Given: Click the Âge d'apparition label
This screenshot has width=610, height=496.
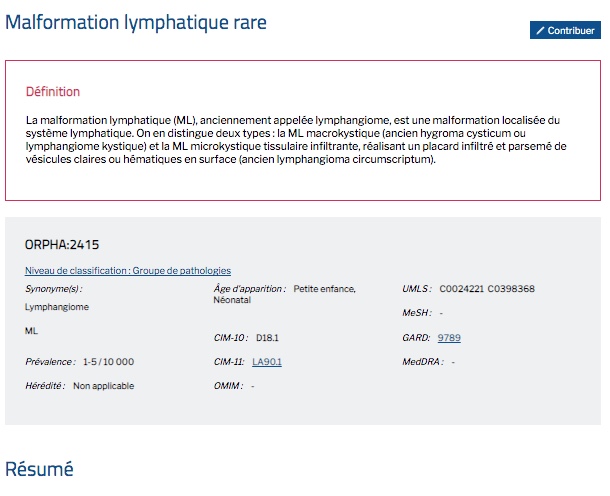Looking at the screenshot, I should click(250, 289).
